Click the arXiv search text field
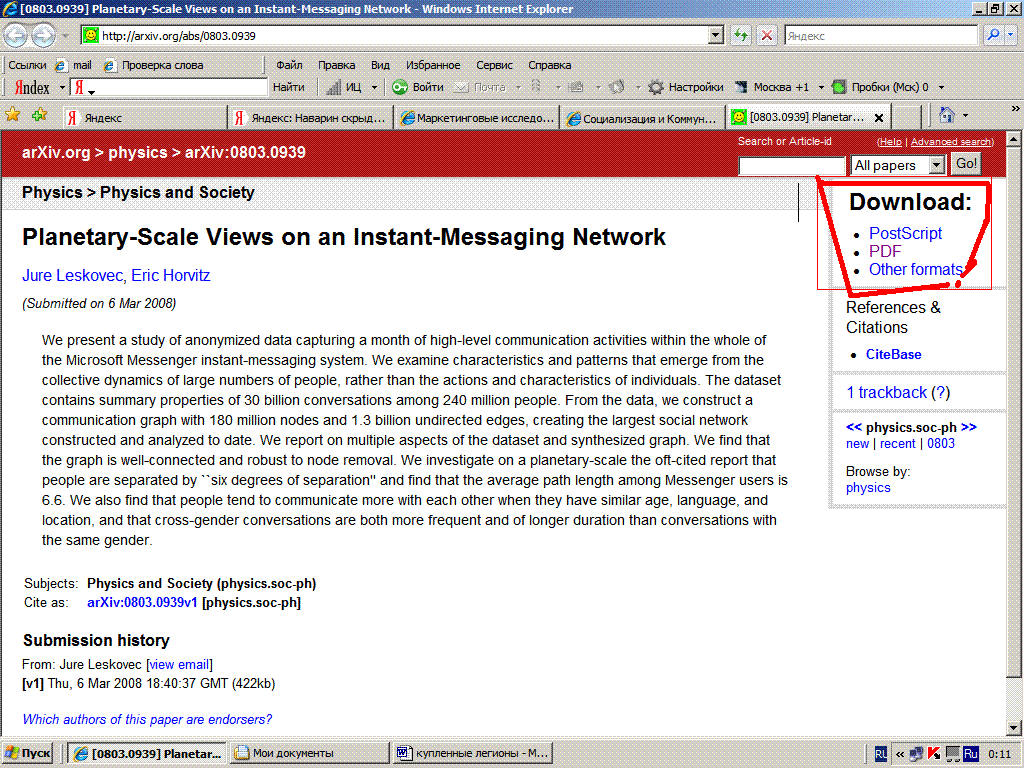The image size is (1024, 768). (792, 165)
